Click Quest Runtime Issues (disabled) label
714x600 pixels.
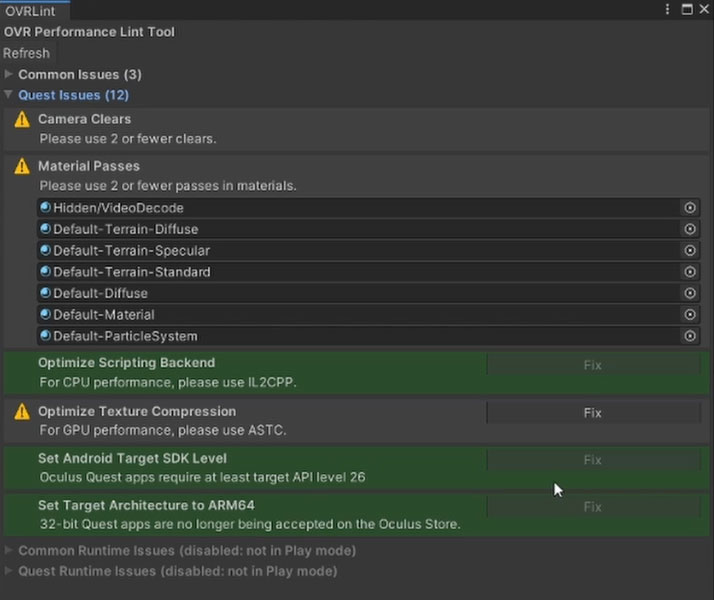(178, 571)
